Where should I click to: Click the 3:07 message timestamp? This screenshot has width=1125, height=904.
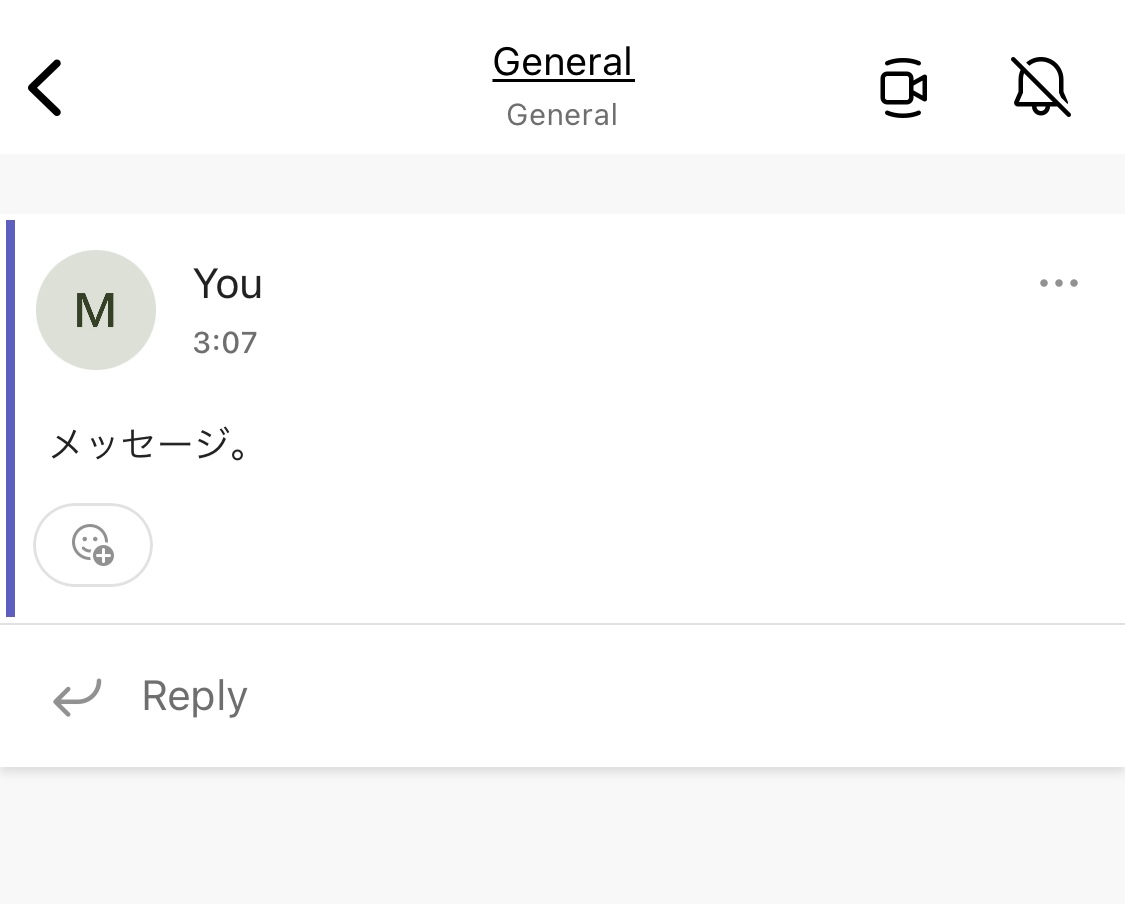(225, 342)
